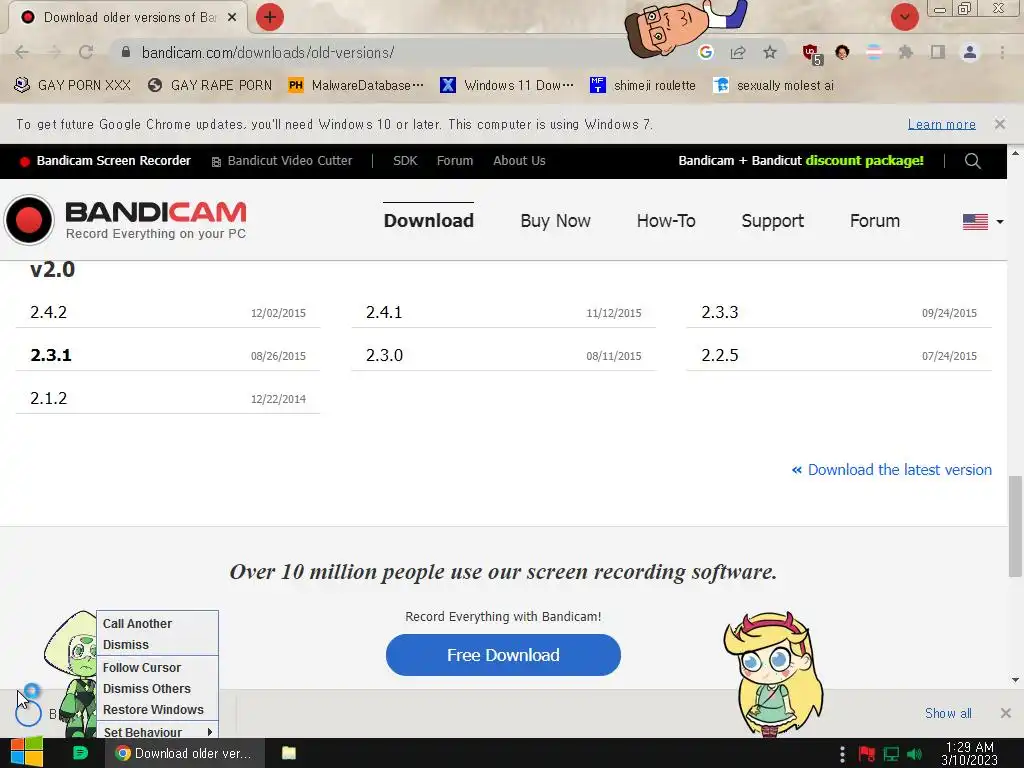
Task: Open the Buy Now nav item
Action: [x=555, y=221]
